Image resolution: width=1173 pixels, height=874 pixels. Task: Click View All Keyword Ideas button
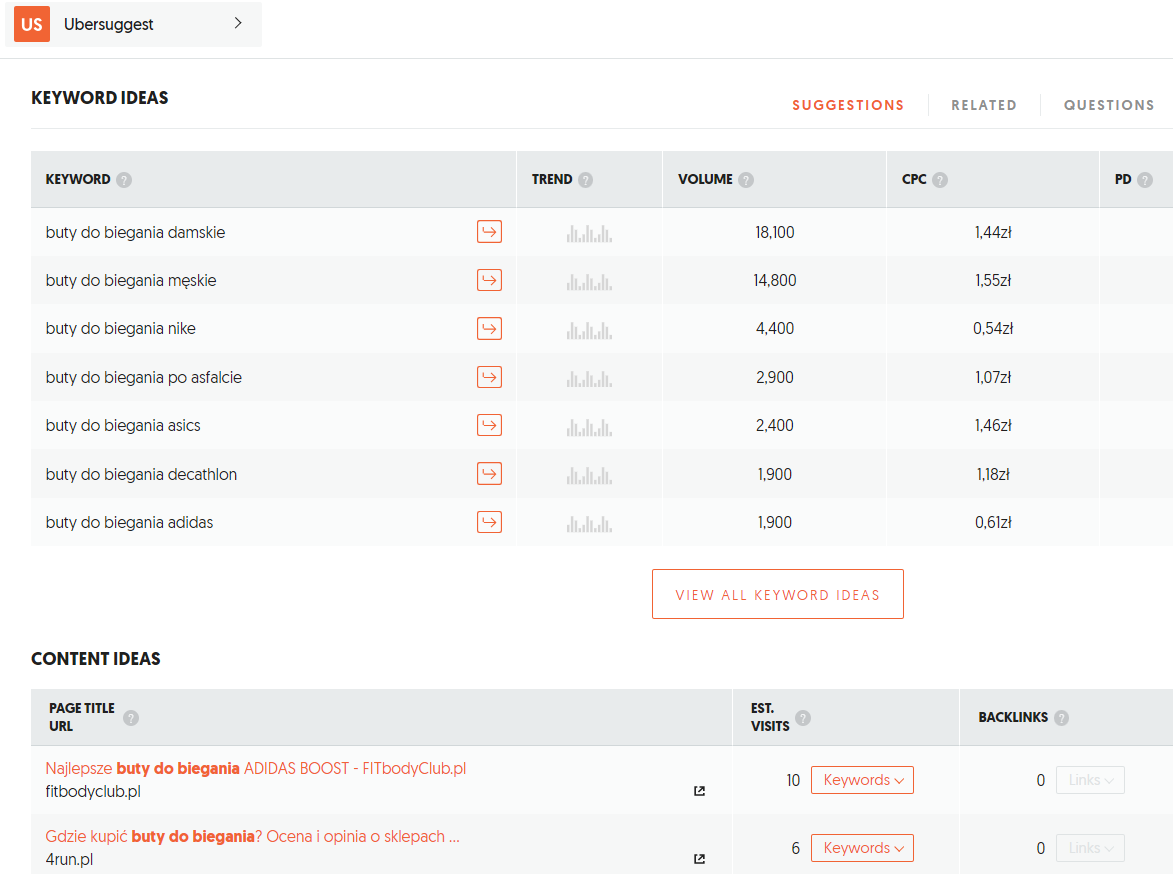pyautogui.click(x=777, y=594)
